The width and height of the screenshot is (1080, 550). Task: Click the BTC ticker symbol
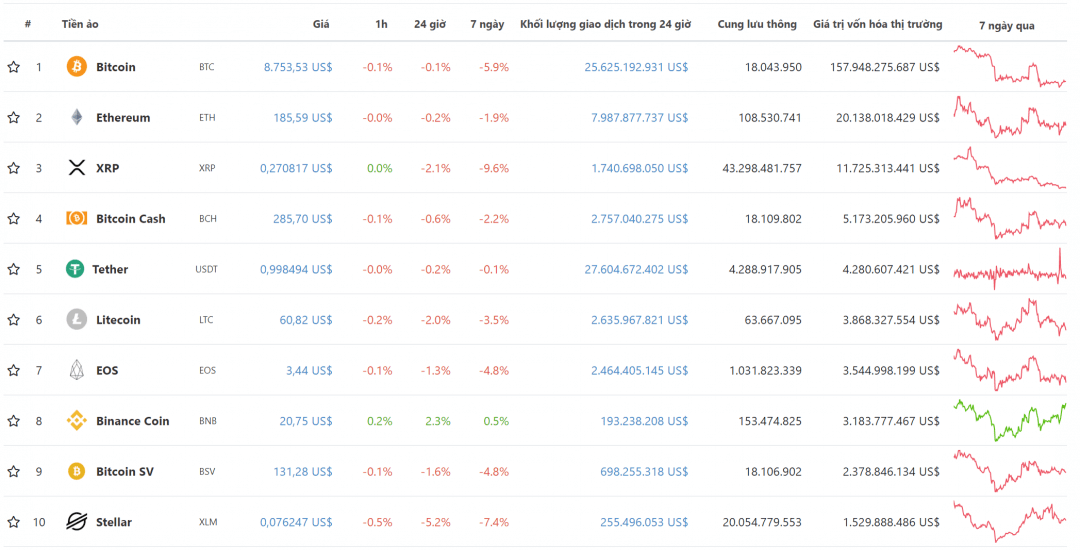click(x=207, y=67)
